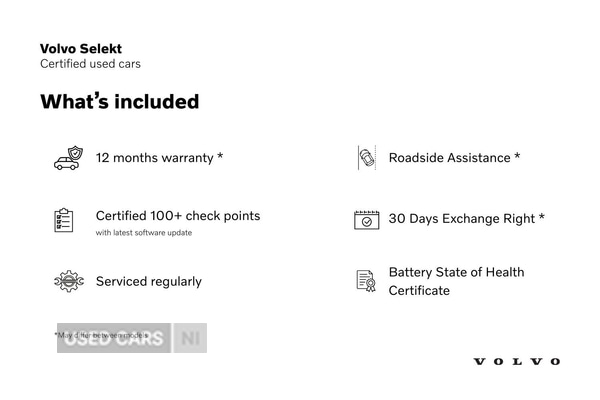The height and width of the screenshot is (400, 600).
Task: Click the Roadside Assistance car icon
Action: [x=367, y=158]
